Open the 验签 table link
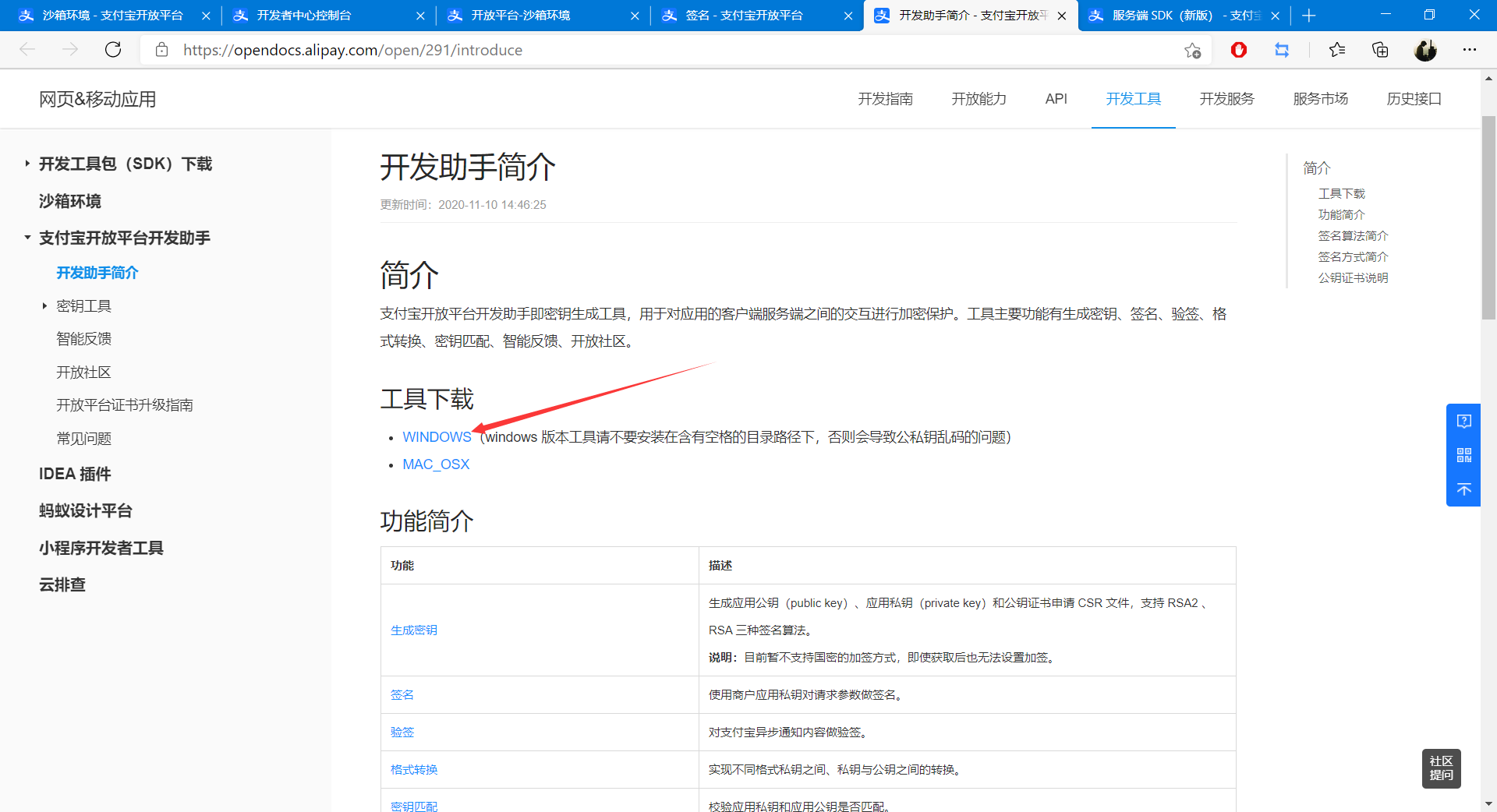The height and width of the screenshot is (812, 1497). coord(402,733)
